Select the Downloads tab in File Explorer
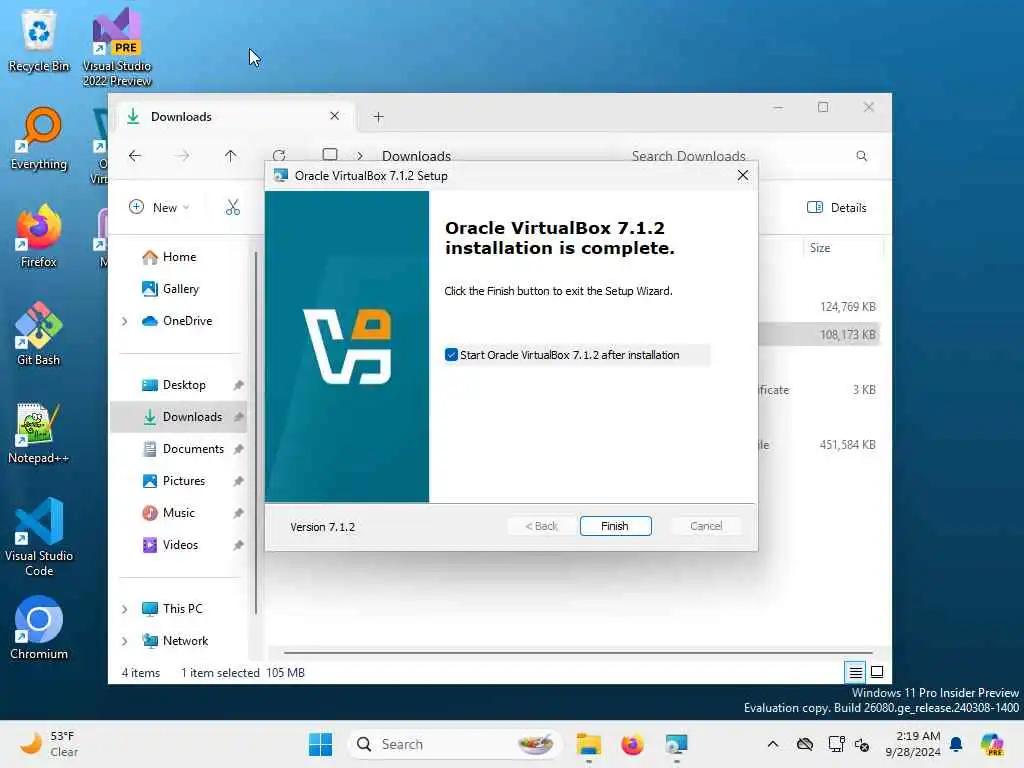This screenshot has width=1024, height=768. point(235,116)
